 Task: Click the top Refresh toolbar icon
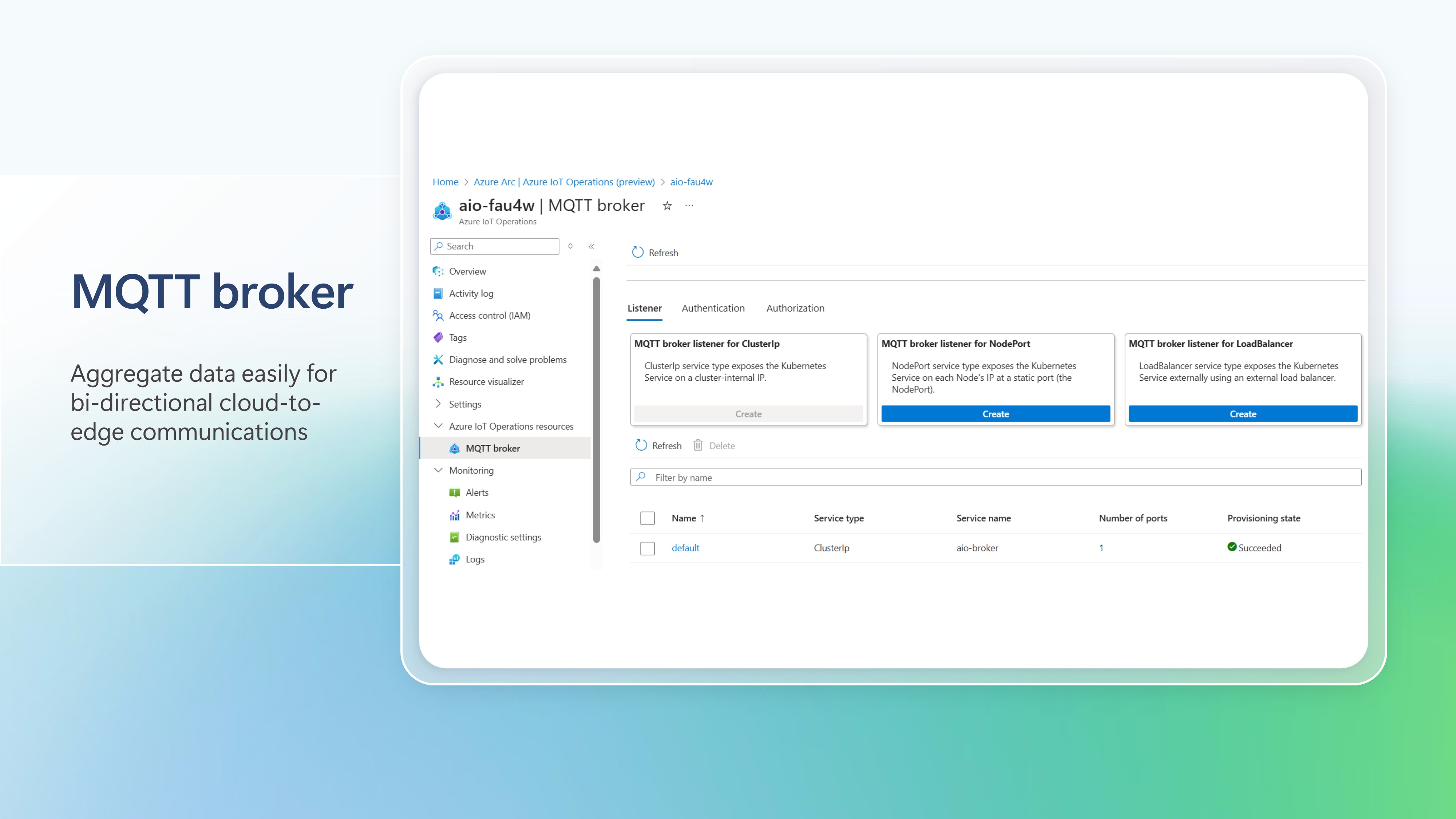pos(638,253)
